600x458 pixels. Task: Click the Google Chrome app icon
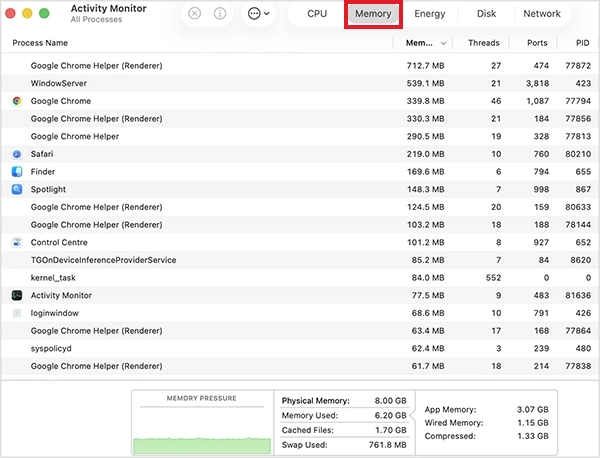click(17, 101)
